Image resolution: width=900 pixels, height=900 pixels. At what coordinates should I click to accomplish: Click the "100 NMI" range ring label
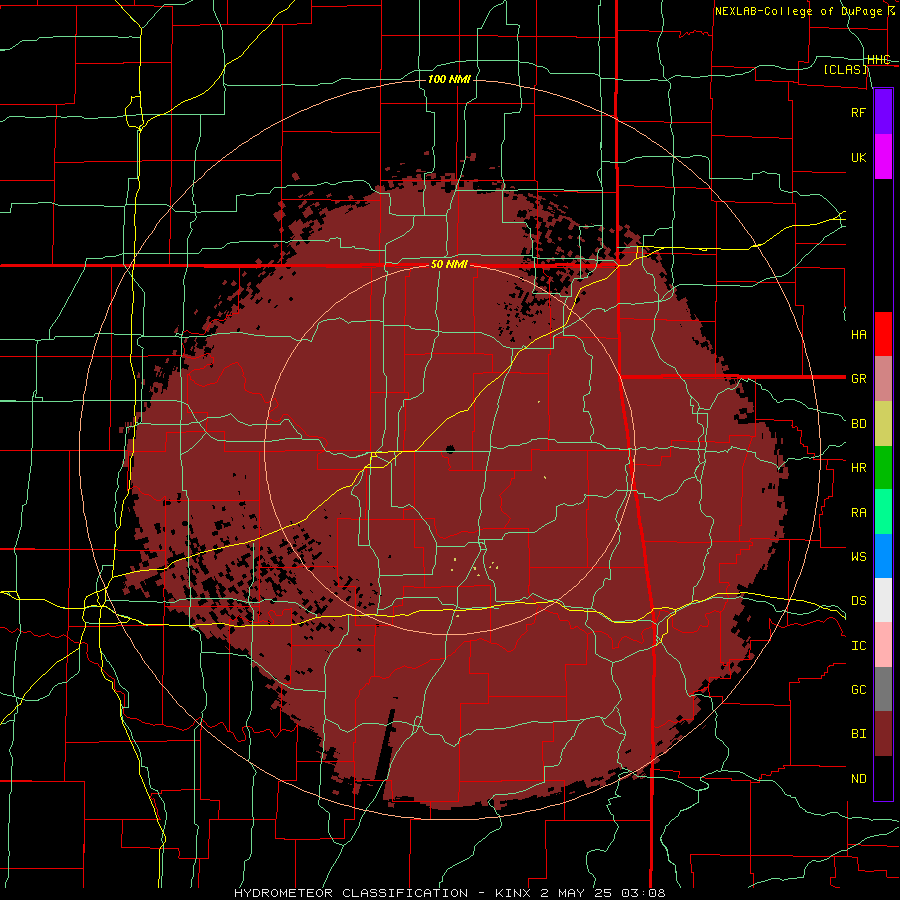pyautogui.click(x=449, y=79)
